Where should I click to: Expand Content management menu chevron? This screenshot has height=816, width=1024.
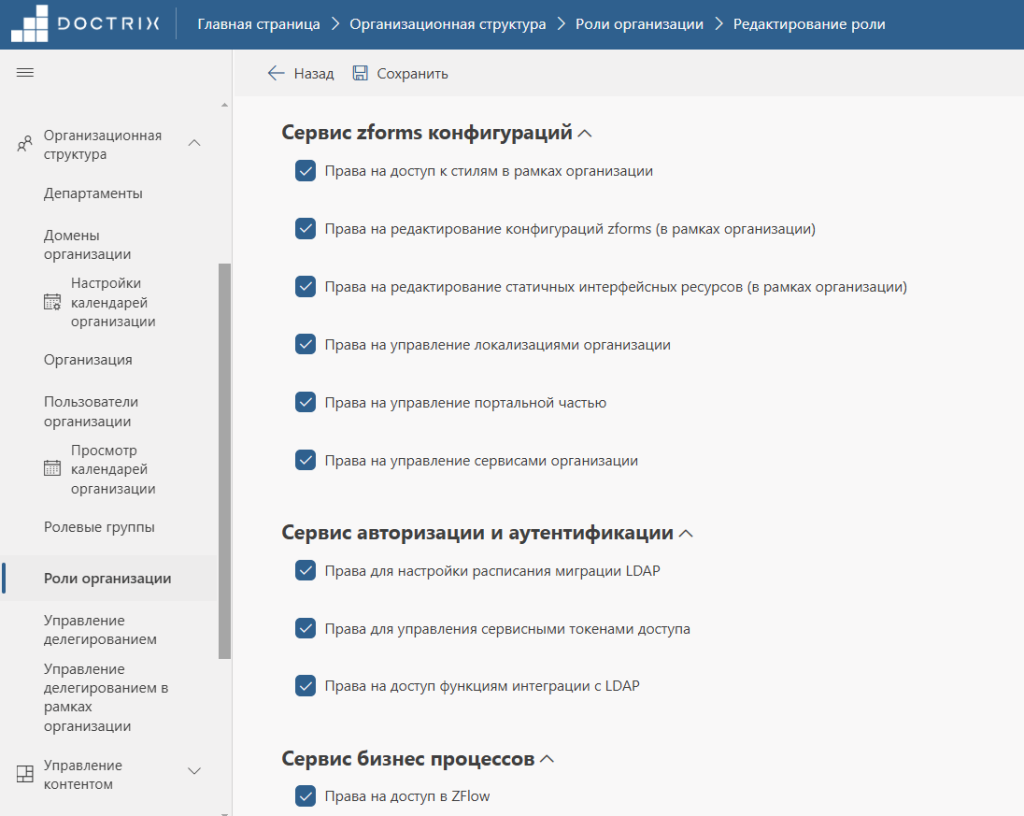coord(195,771)
